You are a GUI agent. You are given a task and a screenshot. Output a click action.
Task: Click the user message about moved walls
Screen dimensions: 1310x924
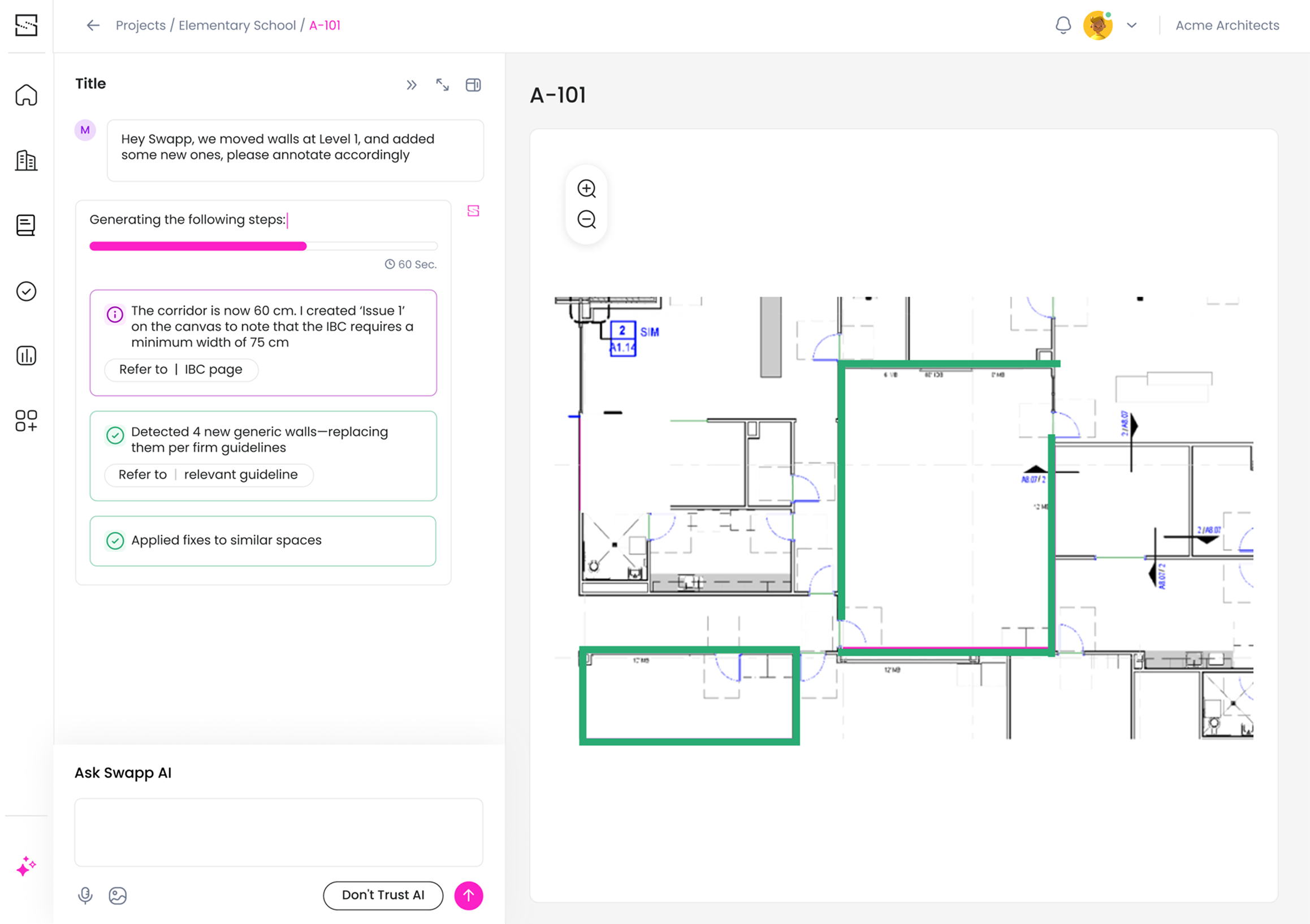coord(295,150)
